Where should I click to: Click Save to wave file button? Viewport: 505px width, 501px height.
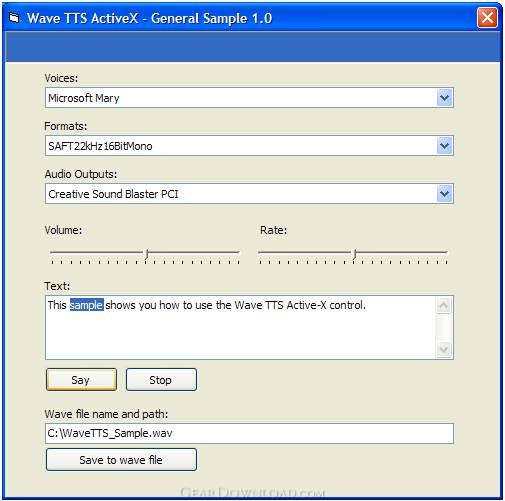tap(121, 460)
